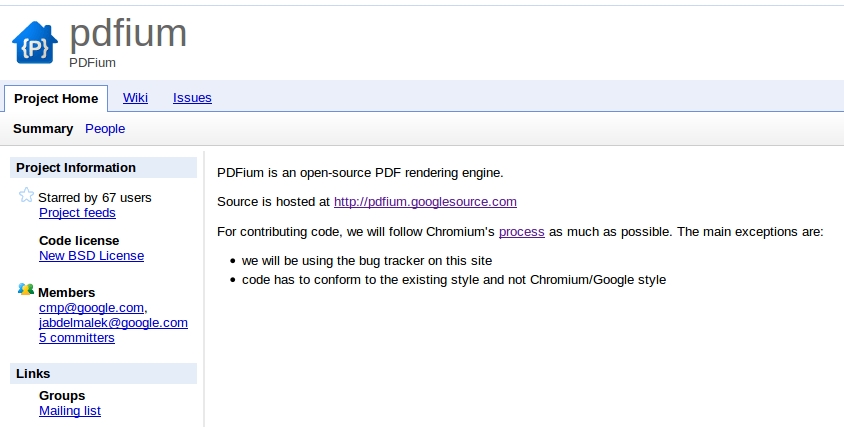Open cmp@google.com member profile
Image resolution: width=844 pixels, height=427 pixels.
(92, 307)
